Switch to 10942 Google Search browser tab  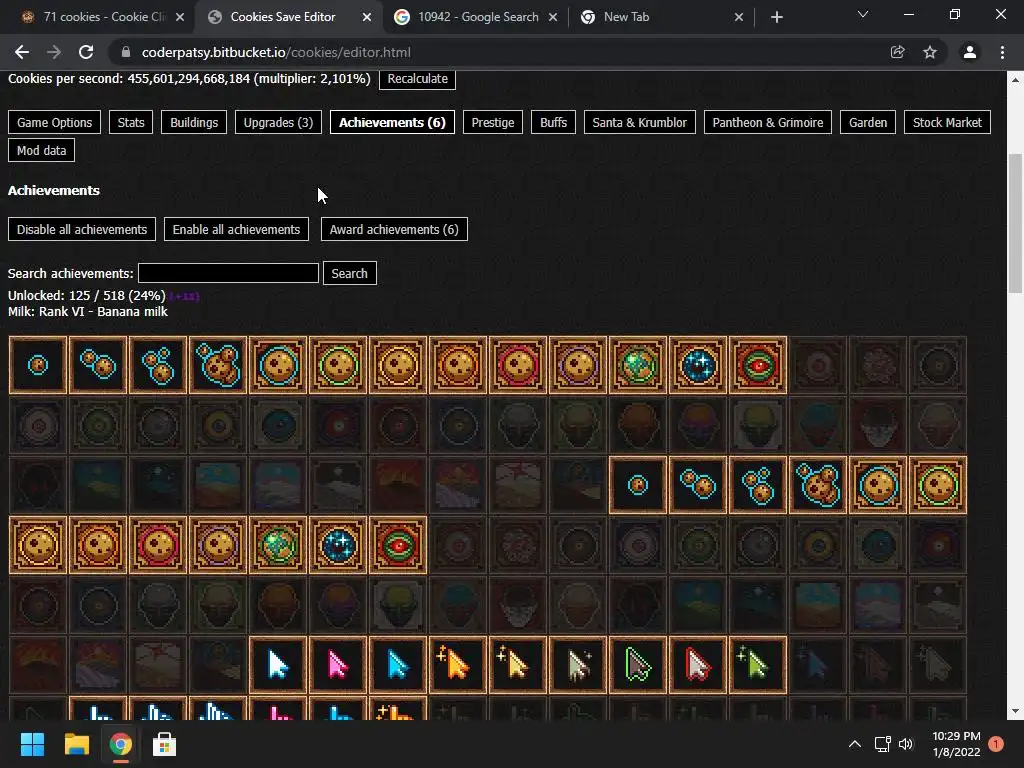click(x=477, y=17)
